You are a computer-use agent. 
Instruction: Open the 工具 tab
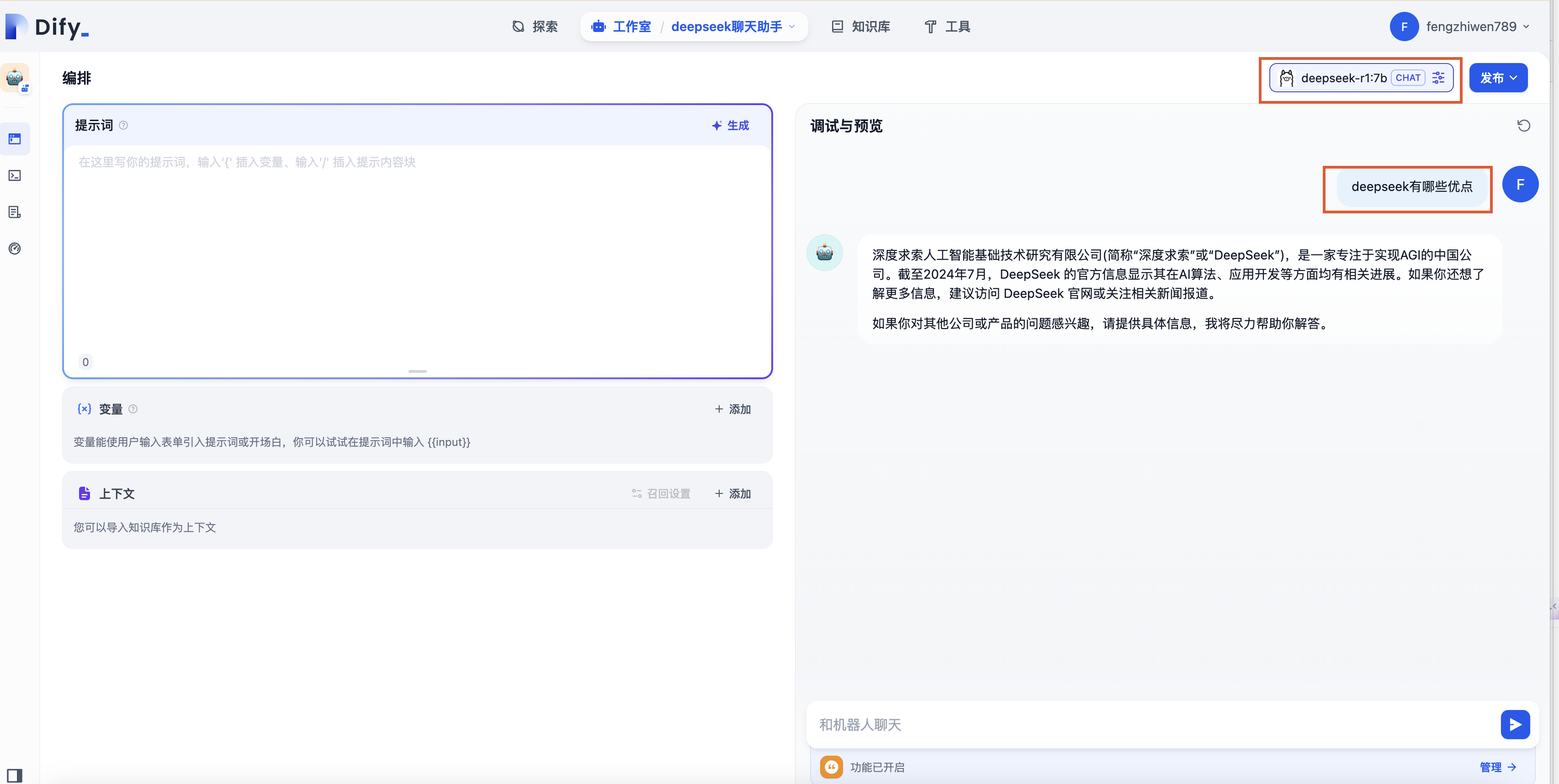click(947, 26)
